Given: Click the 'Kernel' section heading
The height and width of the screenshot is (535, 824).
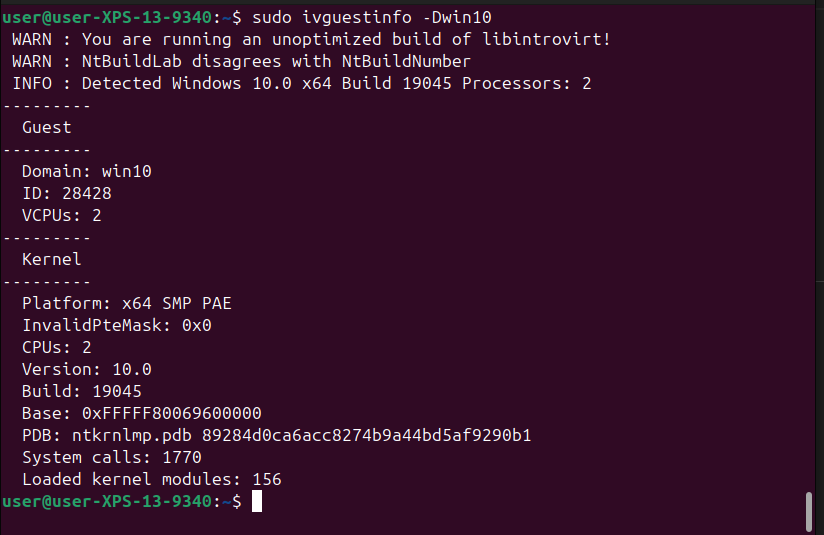Looking at the screenshot, I should (x=52, y=259).
